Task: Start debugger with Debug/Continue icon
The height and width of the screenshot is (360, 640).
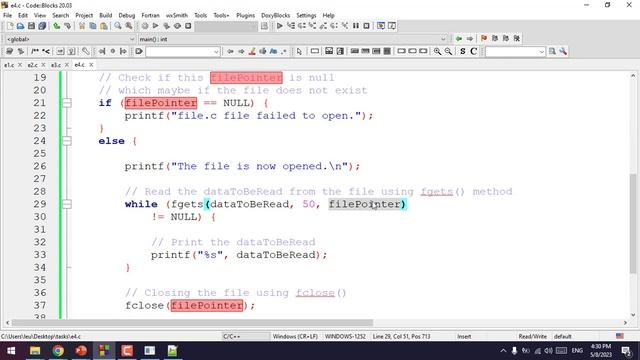Action: pyautogui.click(x=280, y=26)
